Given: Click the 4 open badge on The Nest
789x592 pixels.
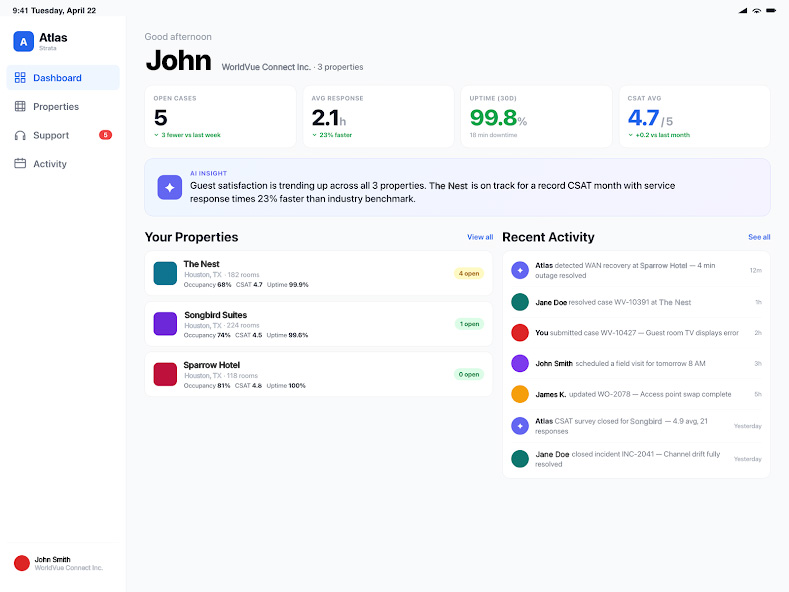Looking at the screenshot, I should 468,273.
